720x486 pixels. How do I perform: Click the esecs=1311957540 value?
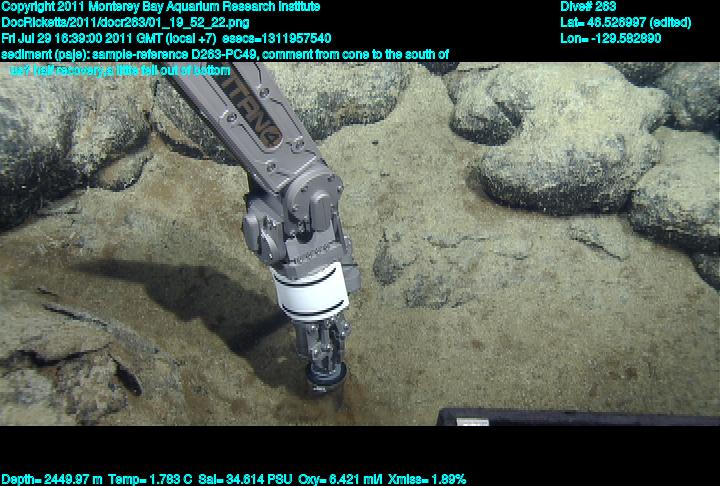coord(276,38)
